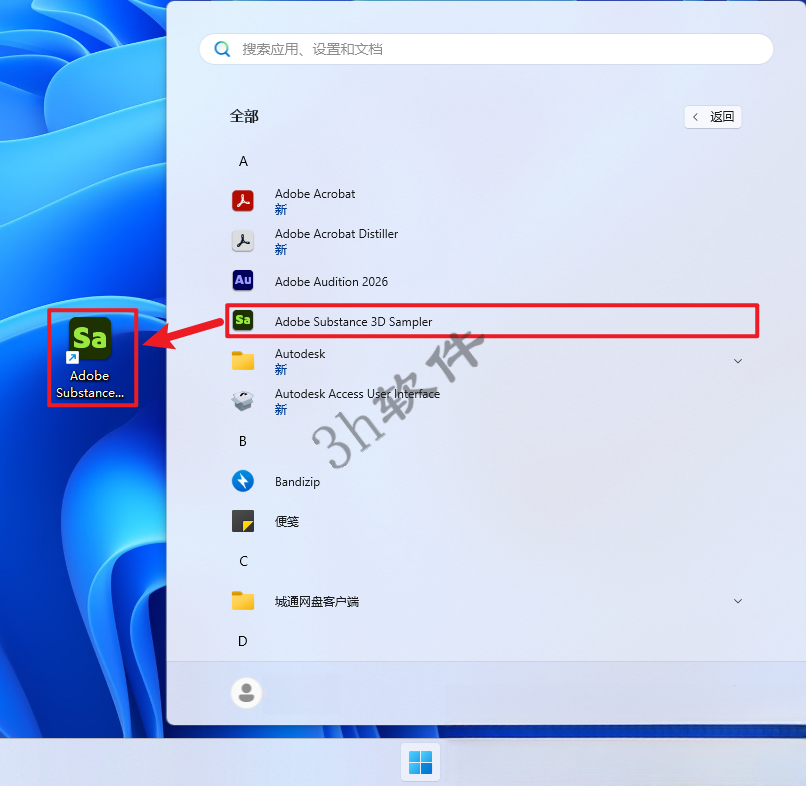This screenshot has height=786, width=806.
Task: Click the Autodesk Access User Interface label
Action: [358, 394]
